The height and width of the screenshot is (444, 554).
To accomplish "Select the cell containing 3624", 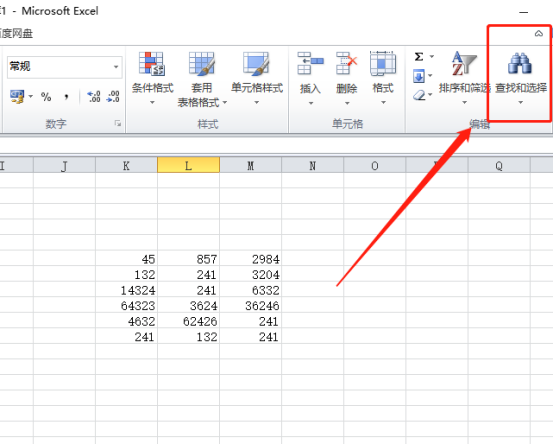I will (x=188, y=306).
